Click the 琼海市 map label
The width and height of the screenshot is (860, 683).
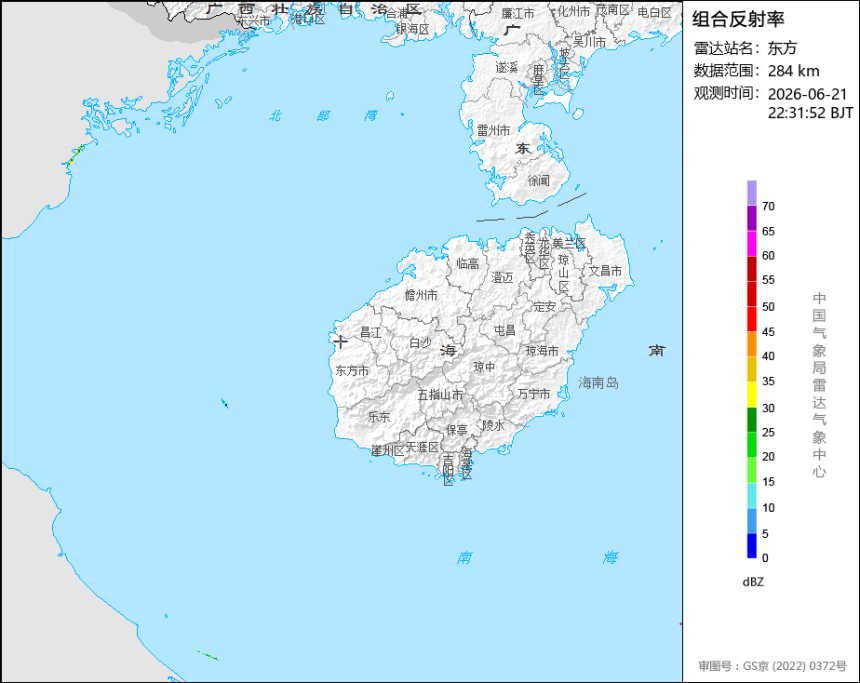pyautogui.click(x=542, y=351)
